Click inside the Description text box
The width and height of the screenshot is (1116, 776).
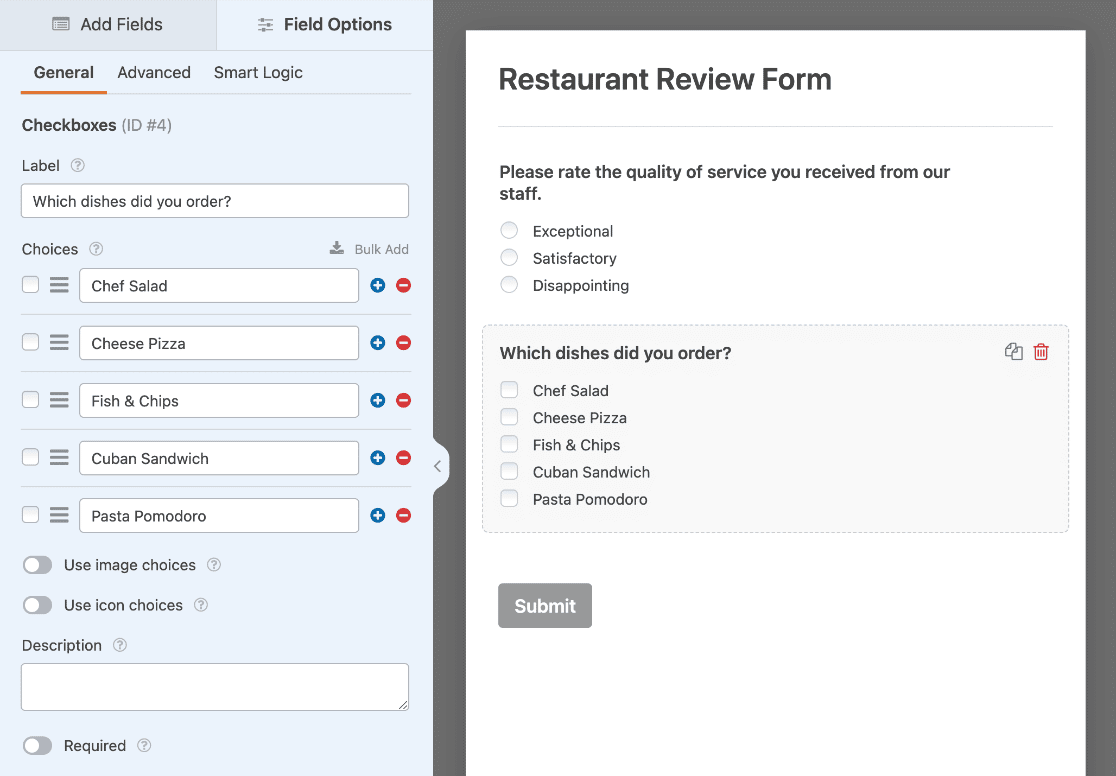pyautogui.click(x=214, y=687)
